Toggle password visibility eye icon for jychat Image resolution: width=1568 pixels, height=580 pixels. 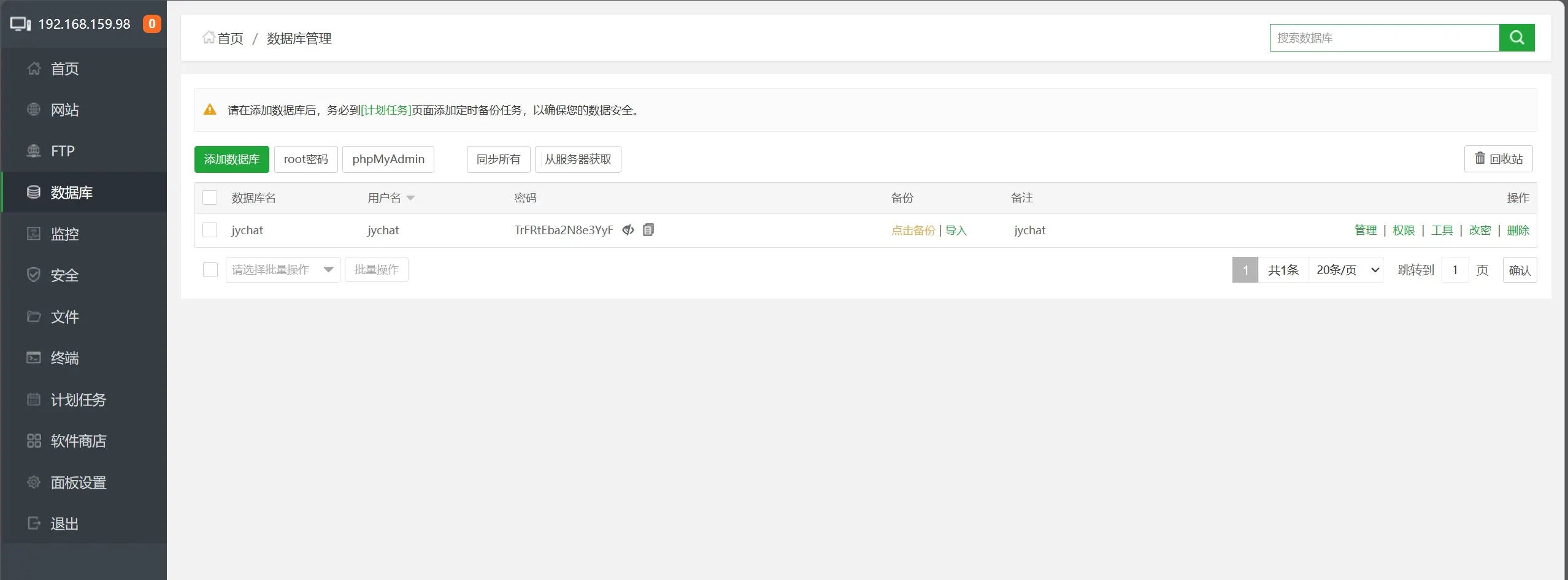tap(628, 230)
